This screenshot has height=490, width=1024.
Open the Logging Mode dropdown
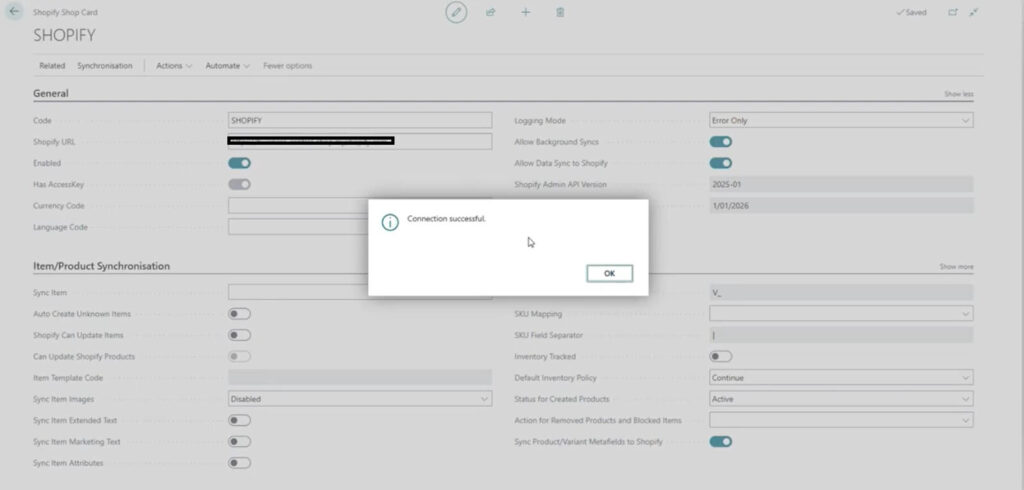(841, 121)
